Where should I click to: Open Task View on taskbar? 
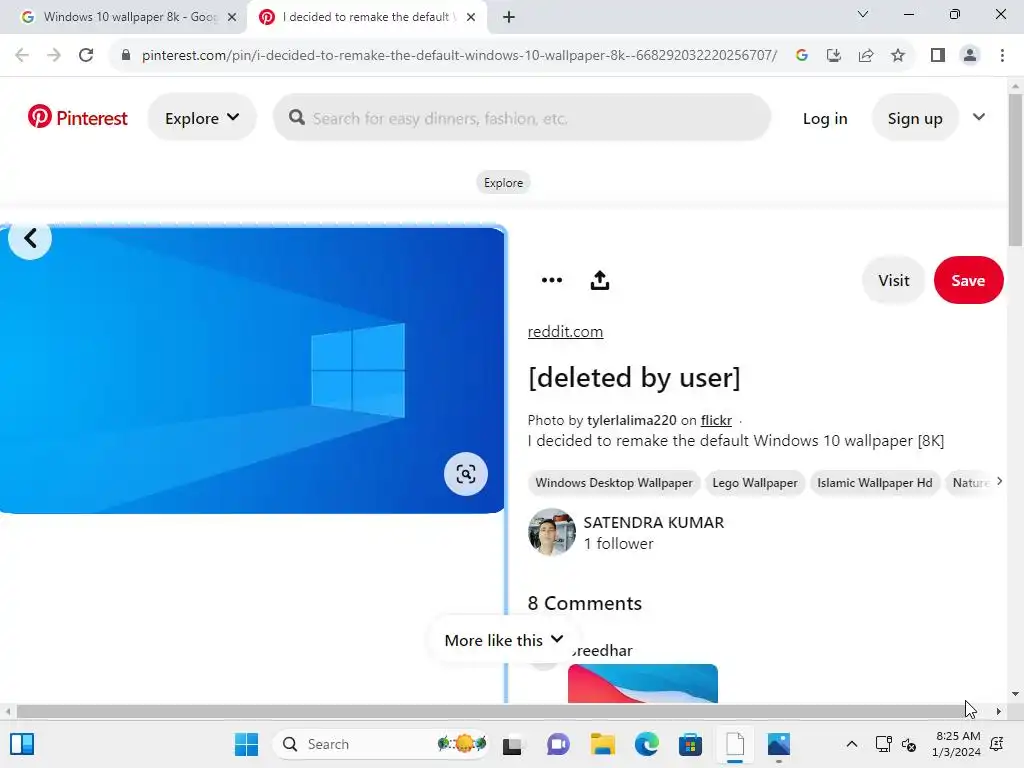pos(513,744)
